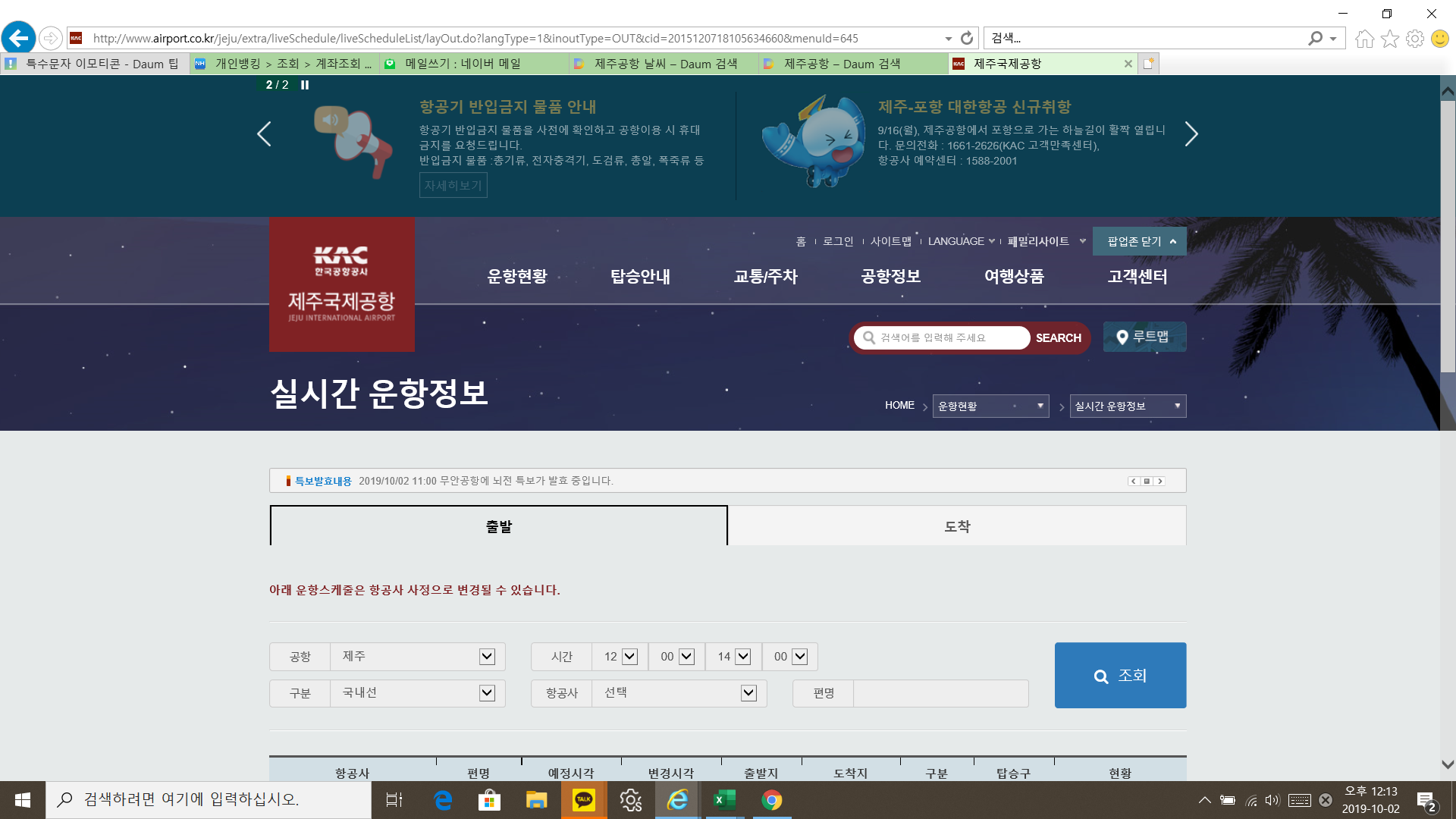Click the browser back arrow button

[18, 38]
